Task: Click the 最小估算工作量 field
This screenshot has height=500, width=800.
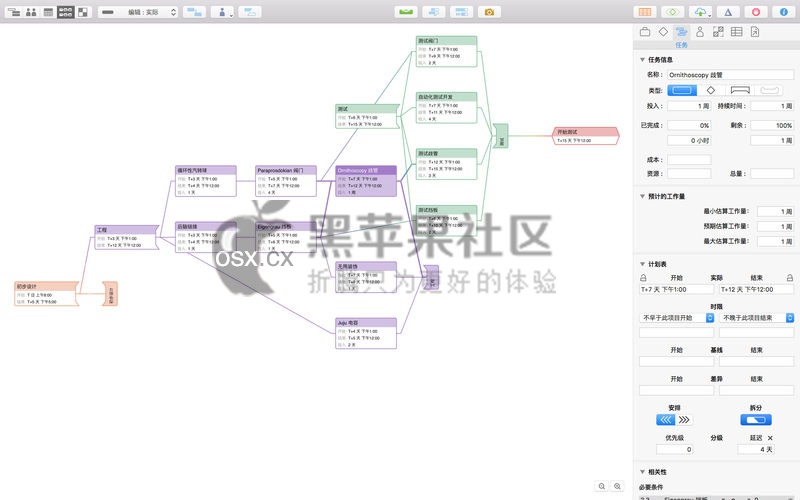Action: tap(776, 211)
